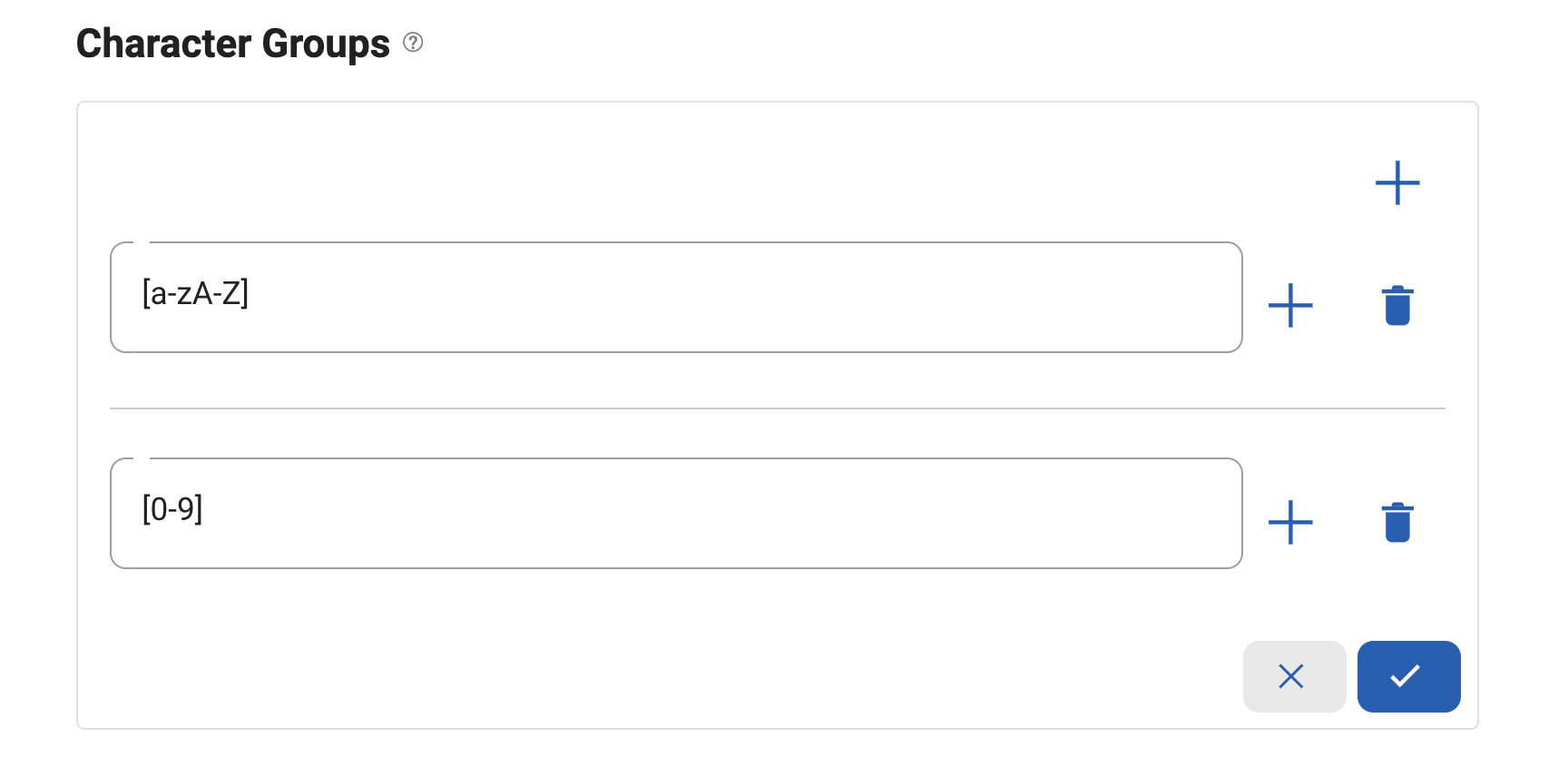
Task: Click the plus beside the [0-9] field
Action: point(1290,522)
